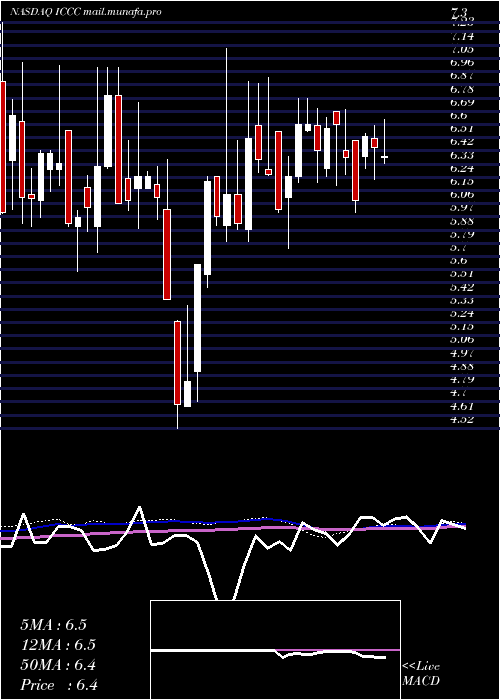This screenshot has height=700, width=500.
Task: Click the 5.51 price axis label
Action: coord(462,274)
